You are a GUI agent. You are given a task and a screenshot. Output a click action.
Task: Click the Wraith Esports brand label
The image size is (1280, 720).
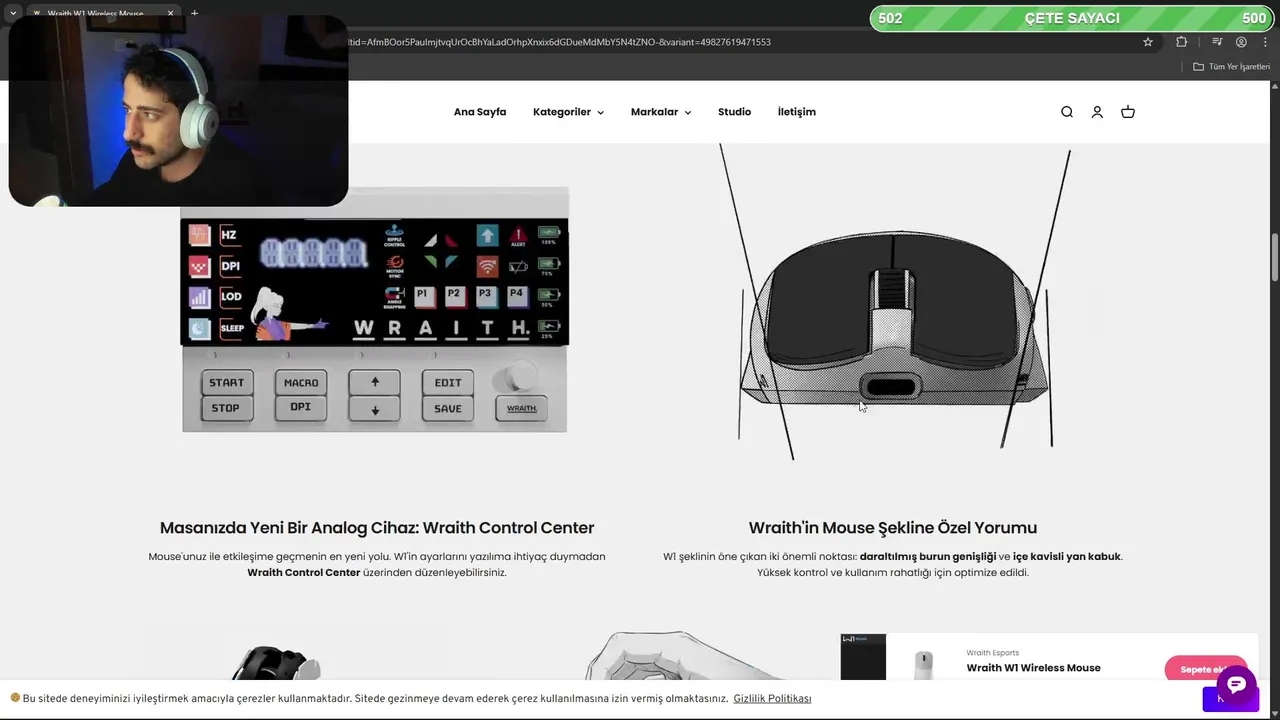992,653
